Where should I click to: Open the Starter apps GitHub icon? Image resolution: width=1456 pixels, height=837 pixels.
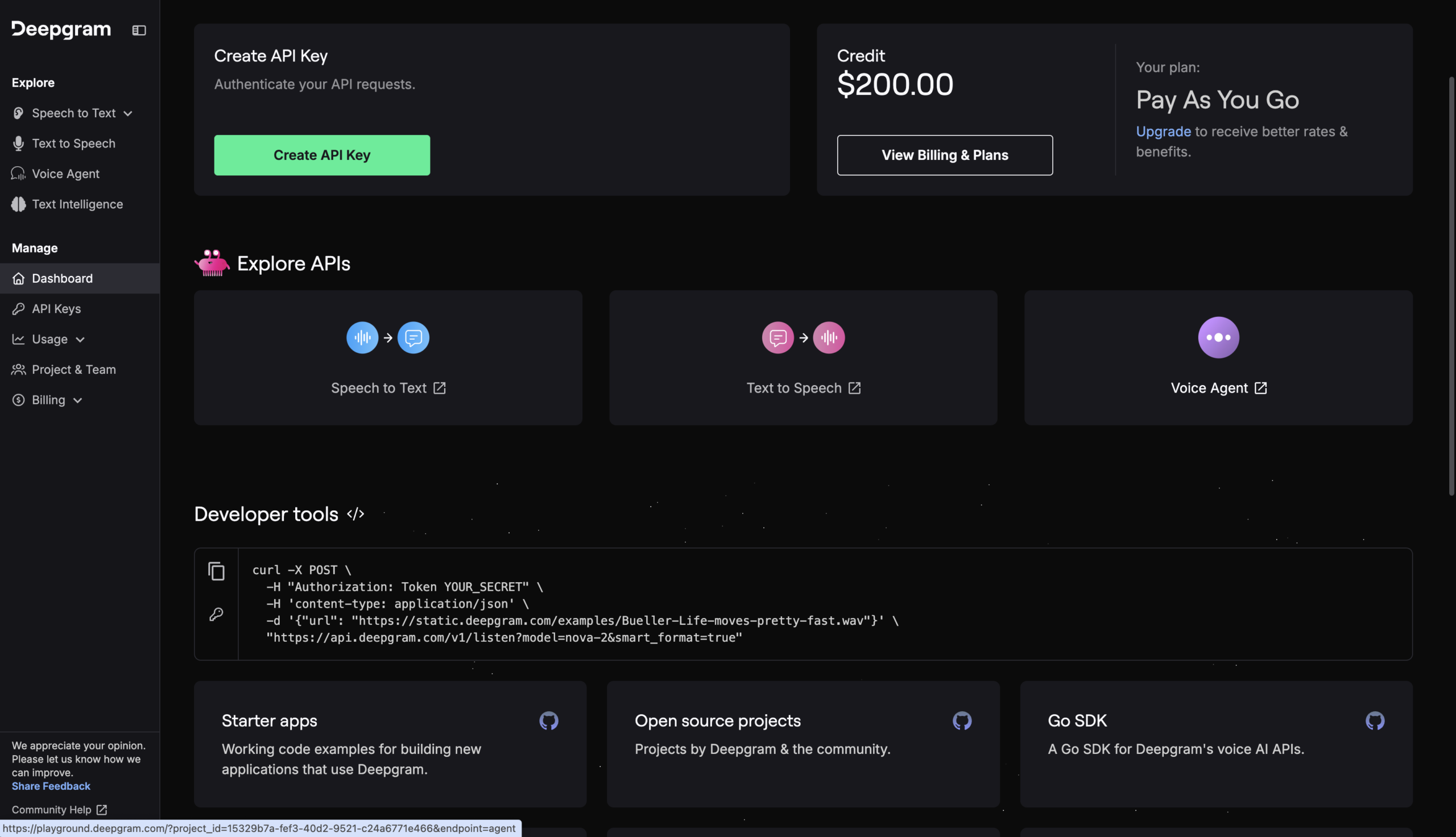(549, 721)
